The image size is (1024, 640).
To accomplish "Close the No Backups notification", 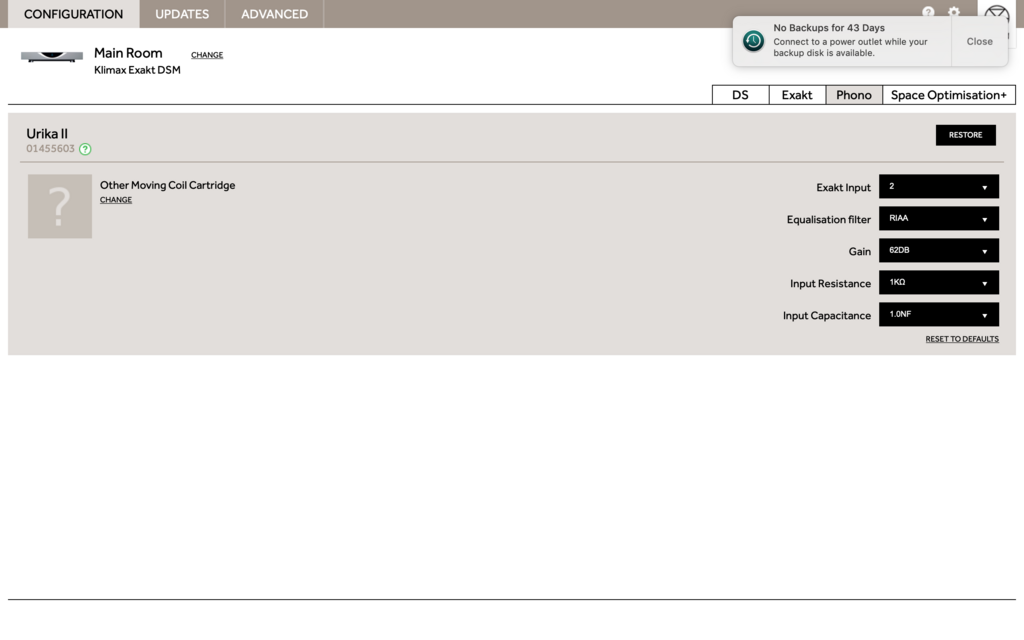I will 979,41.
